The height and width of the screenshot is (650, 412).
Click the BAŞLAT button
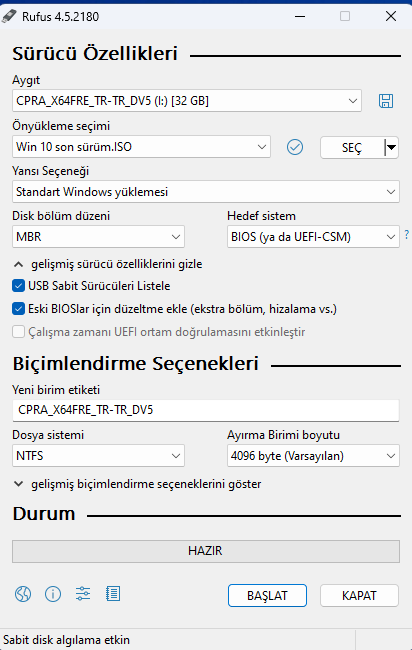(x=267, y=596)
